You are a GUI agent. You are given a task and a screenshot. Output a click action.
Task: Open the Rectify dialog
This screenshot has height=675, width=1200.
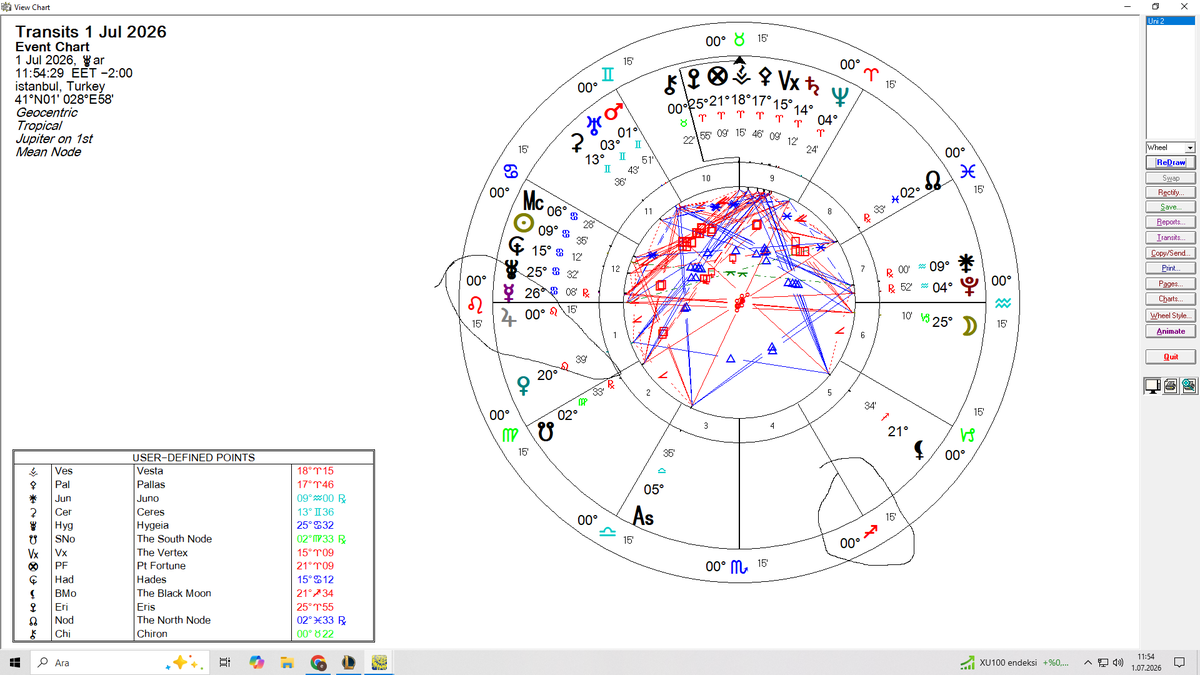tap(1170, 192)
